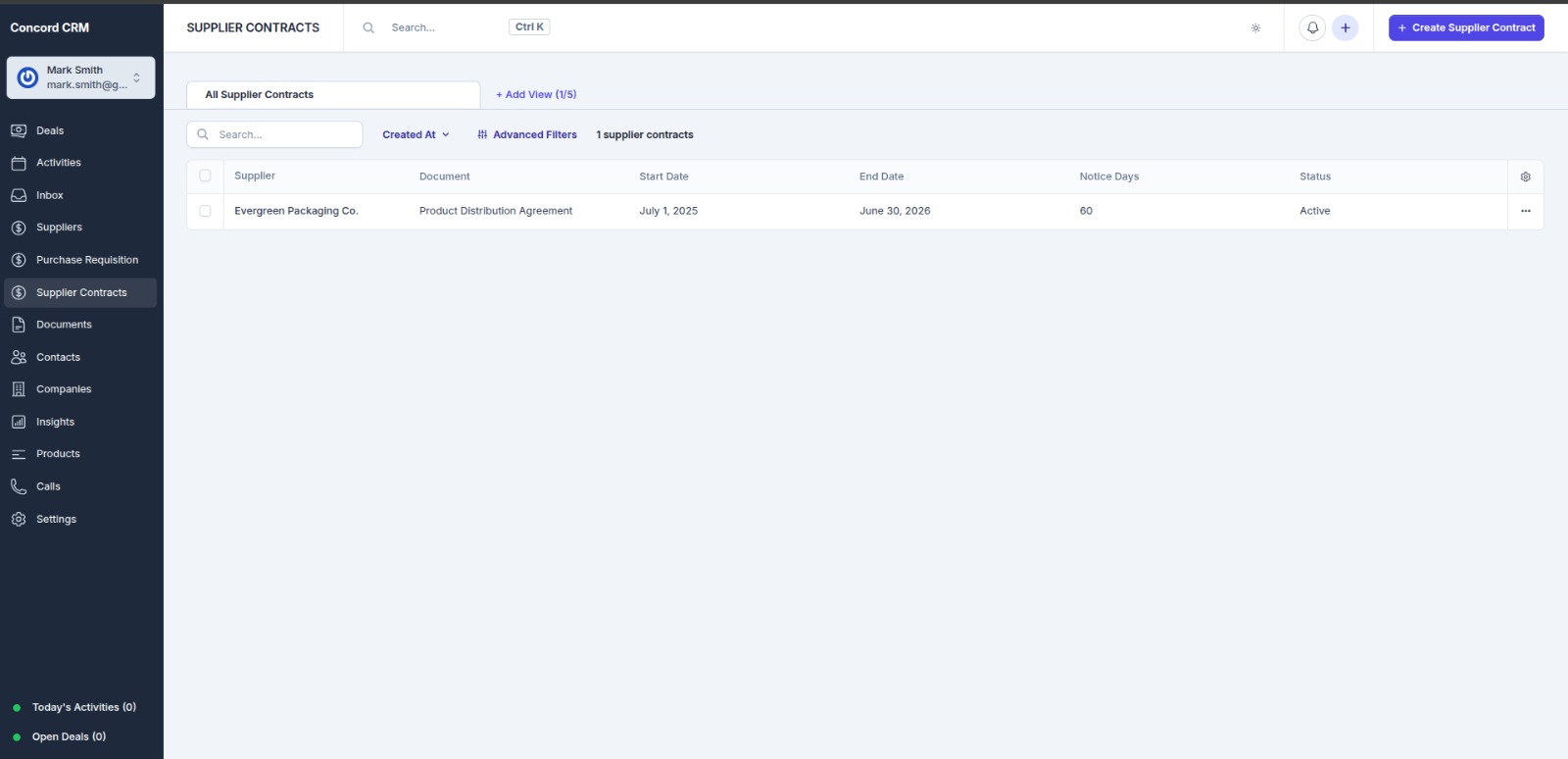Toggle the light/dark theme sun icon
1568x759 pixels.
click(x=1255, y=27)
